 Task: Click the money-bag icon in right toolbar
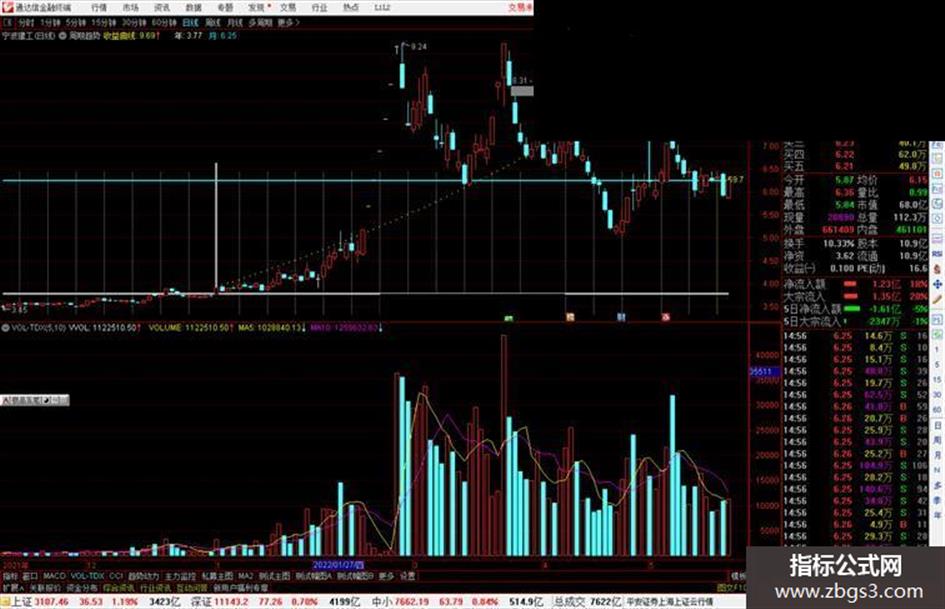pos(937,270)
